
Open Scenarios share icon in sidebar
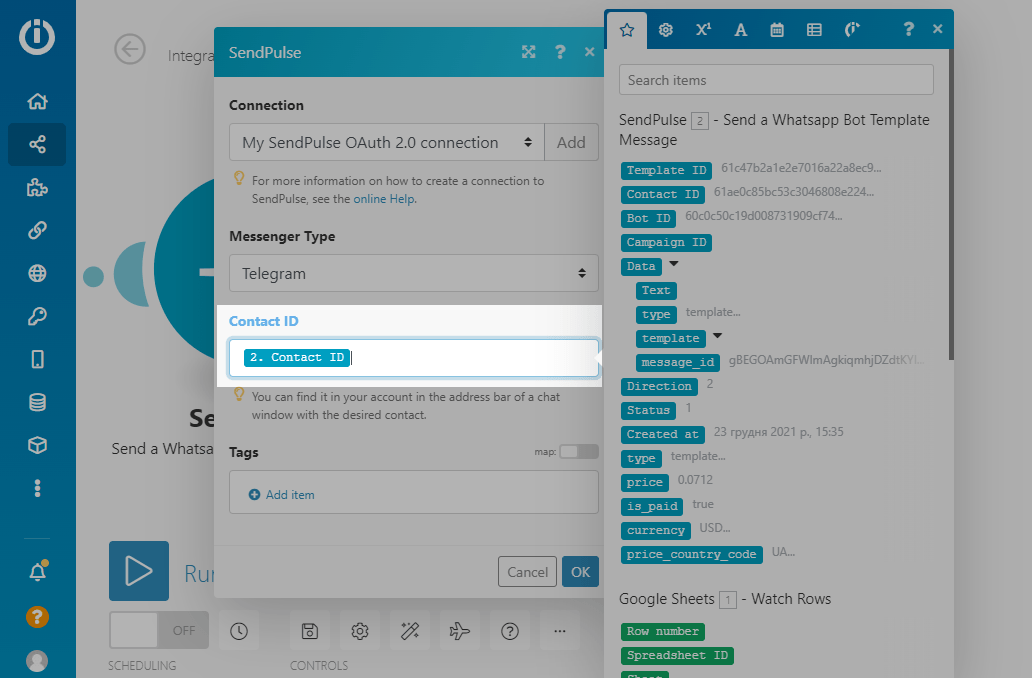[x=38, y=144]
